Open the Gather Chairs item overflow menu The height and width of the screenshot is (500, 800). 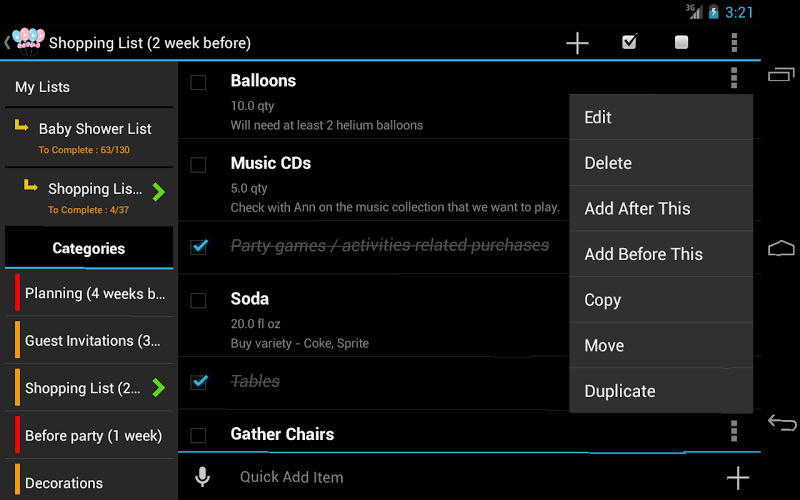[734, 431]
